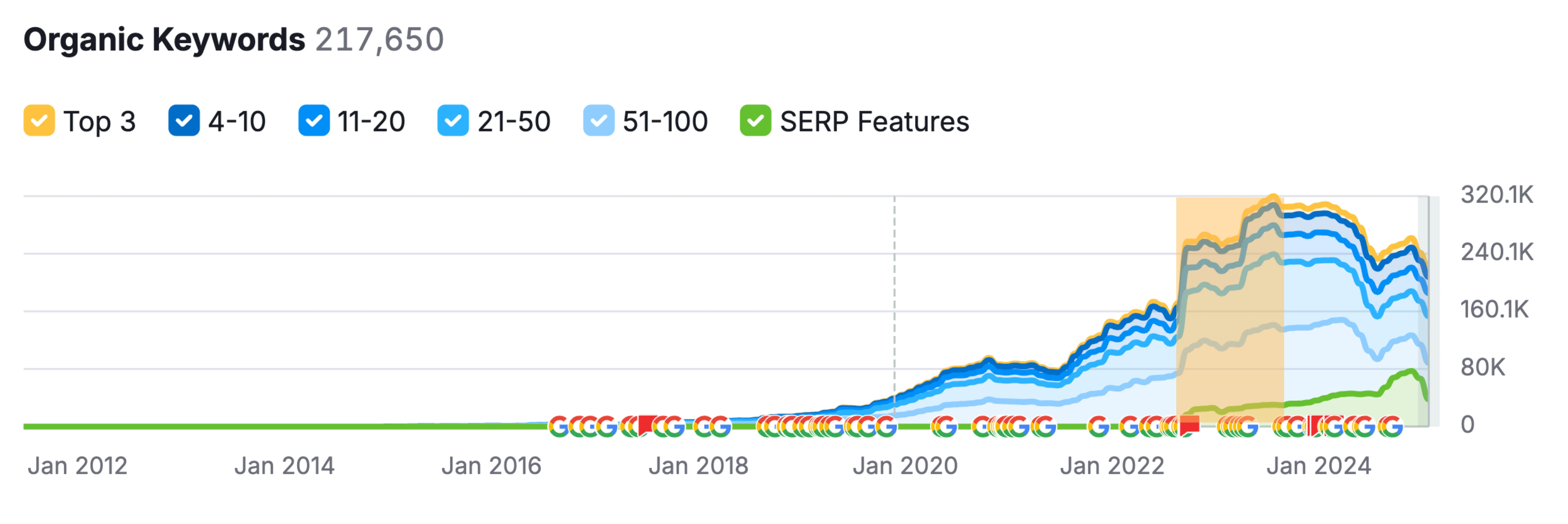
Task: Uncheck the SERP Features checkbox
Action: point(755,120)
